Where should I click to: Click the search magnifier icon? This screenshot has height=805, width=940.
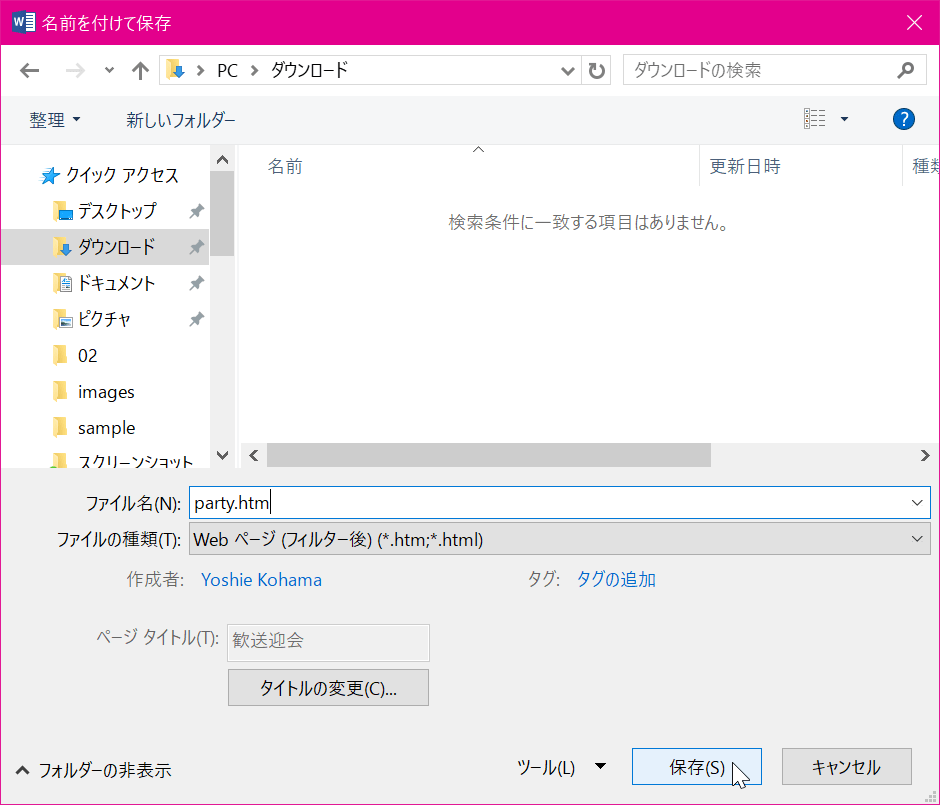pos(906,70)
